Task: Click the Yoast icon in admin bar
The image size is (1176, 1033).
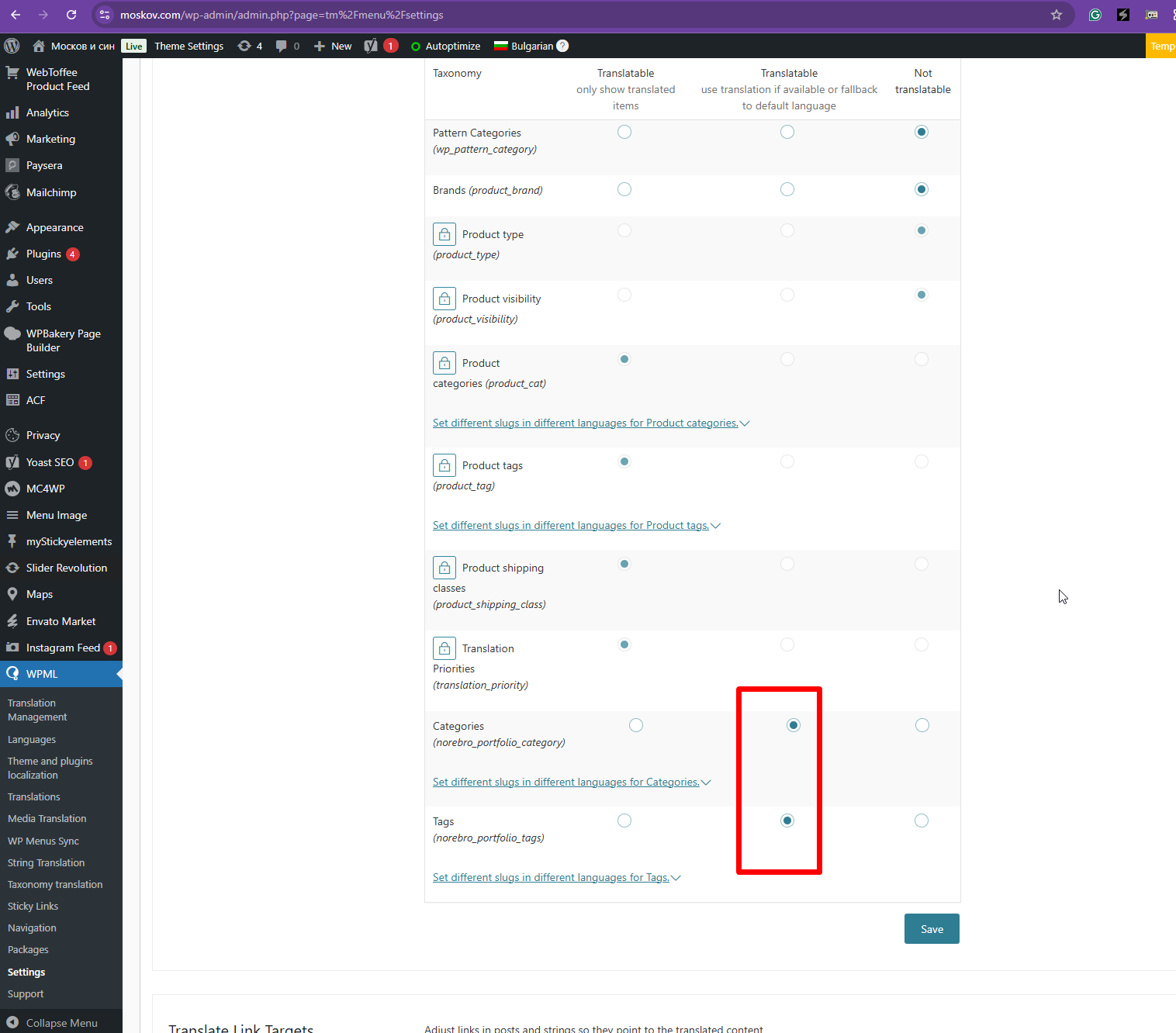Action: 371,46
